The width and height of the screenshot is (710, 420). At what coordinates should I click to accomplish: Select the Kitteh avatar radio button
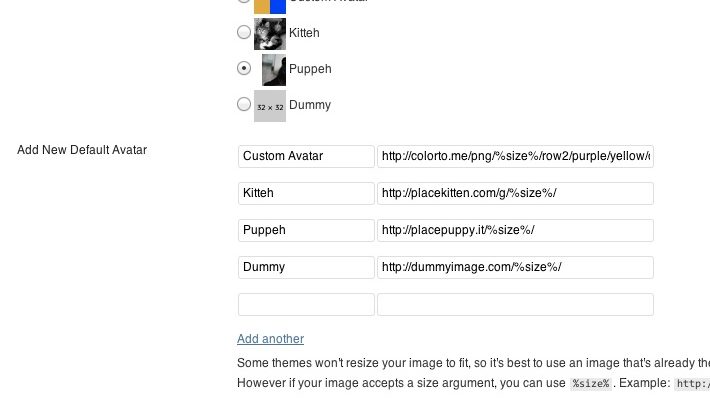(244, 33)
